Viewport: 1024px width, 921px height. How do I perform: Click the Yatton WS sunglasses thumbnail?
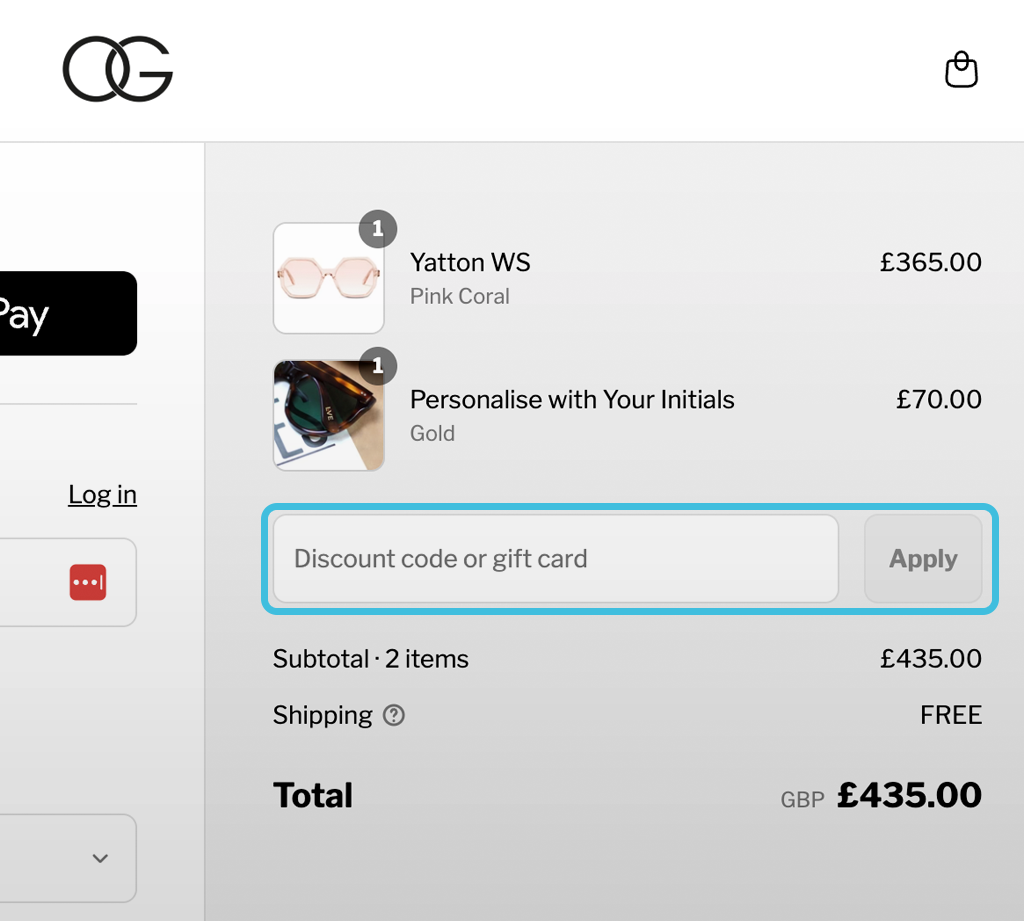[x=328, y=280]
